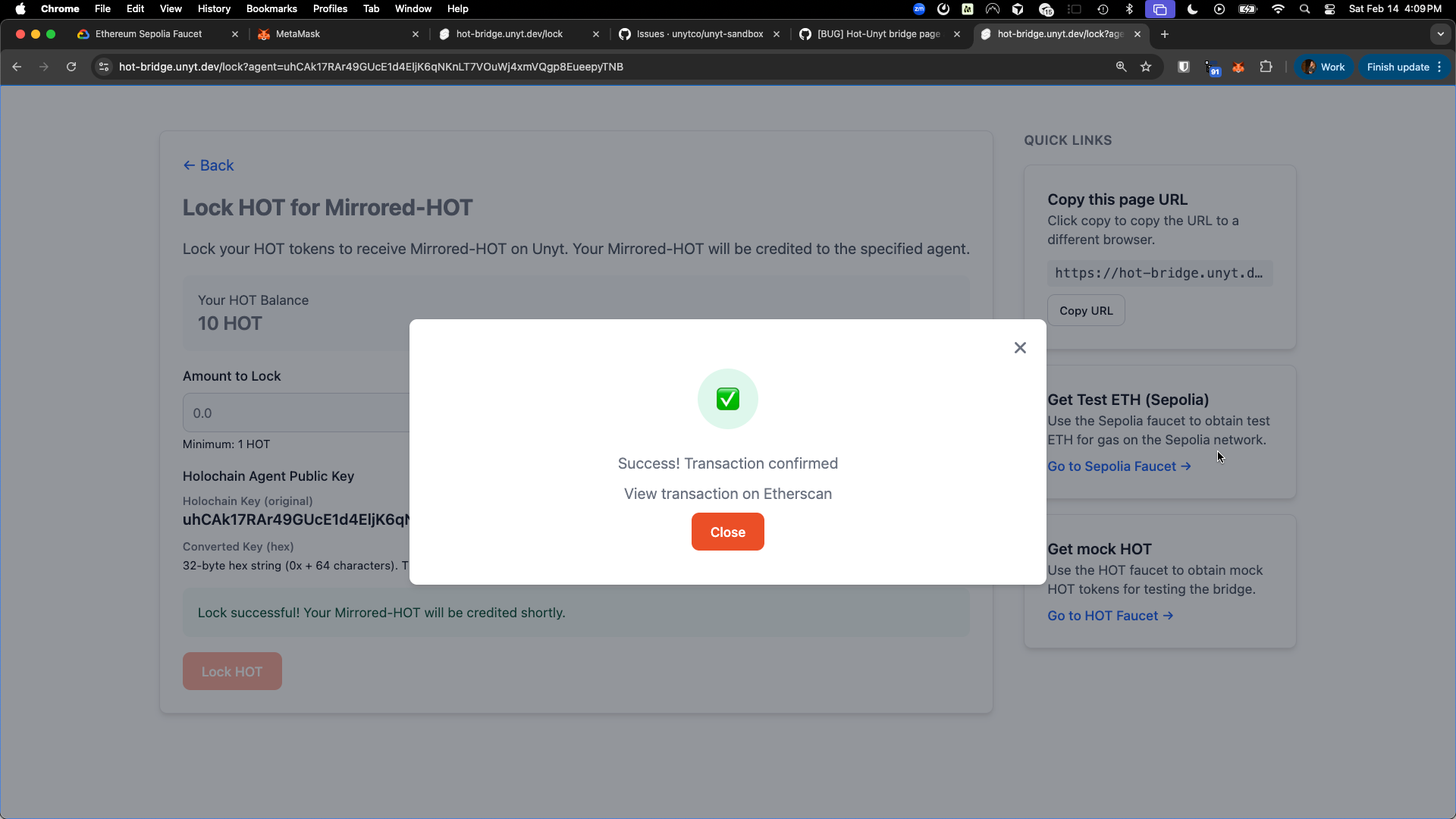Click the Wi-Fi icon in the menu bar
The image size is (1456, 819).
pyautogui.click(x=1277, y=9)
